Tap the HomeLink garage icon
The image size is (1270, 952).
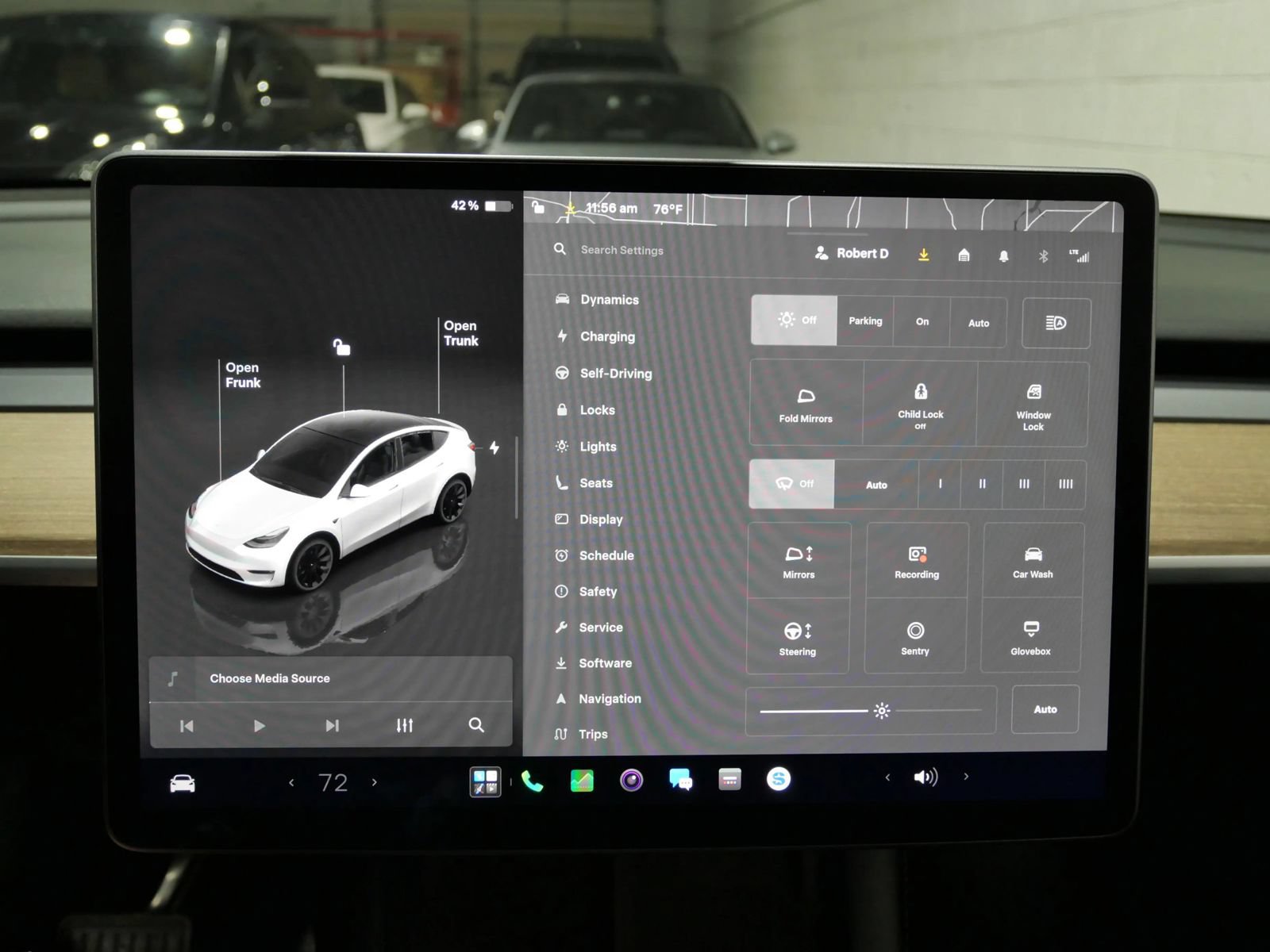[x=964, y=255]
